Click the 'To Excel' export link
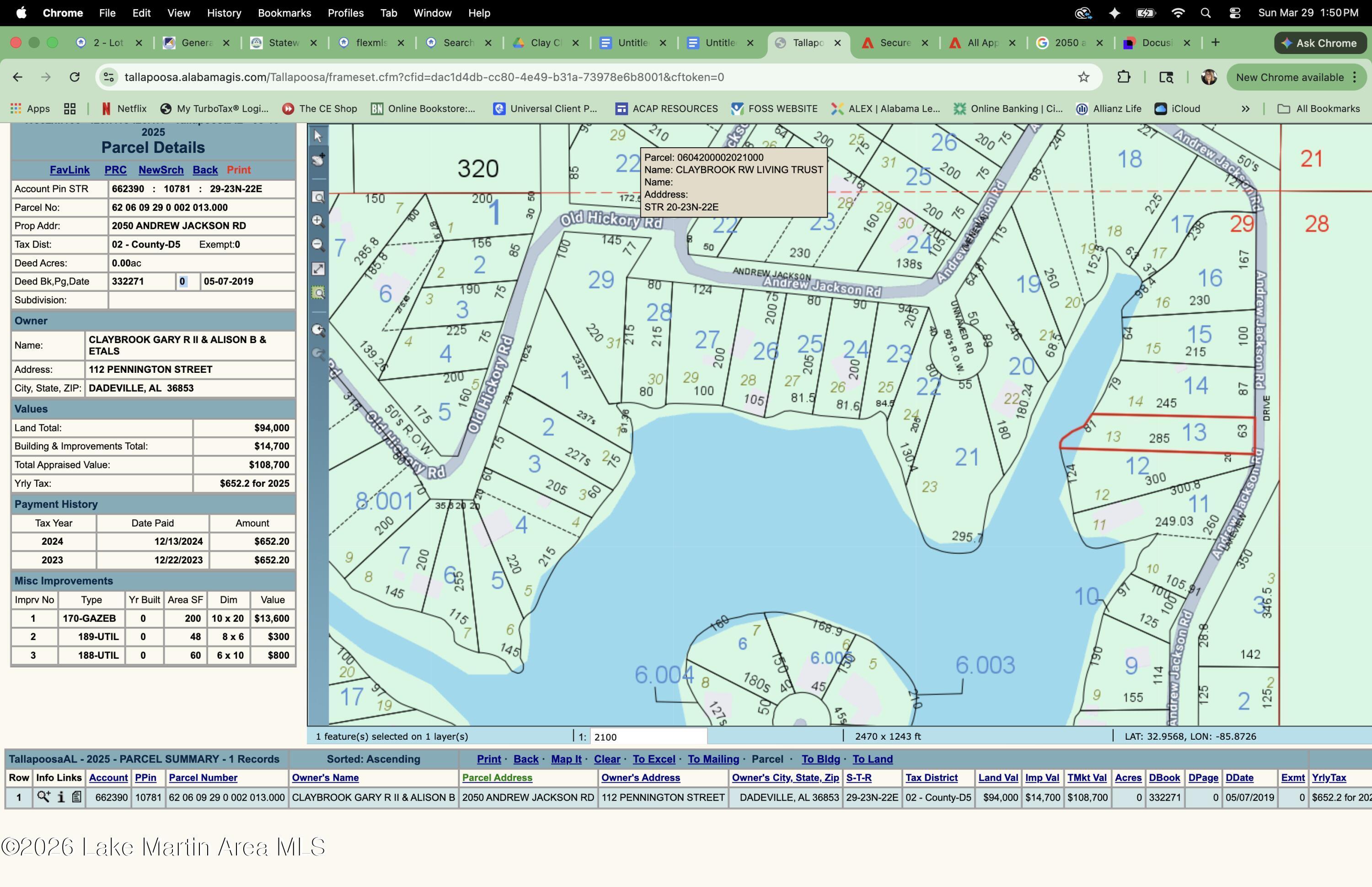Screen dimensions: 1372x887 tap(654, 759)
